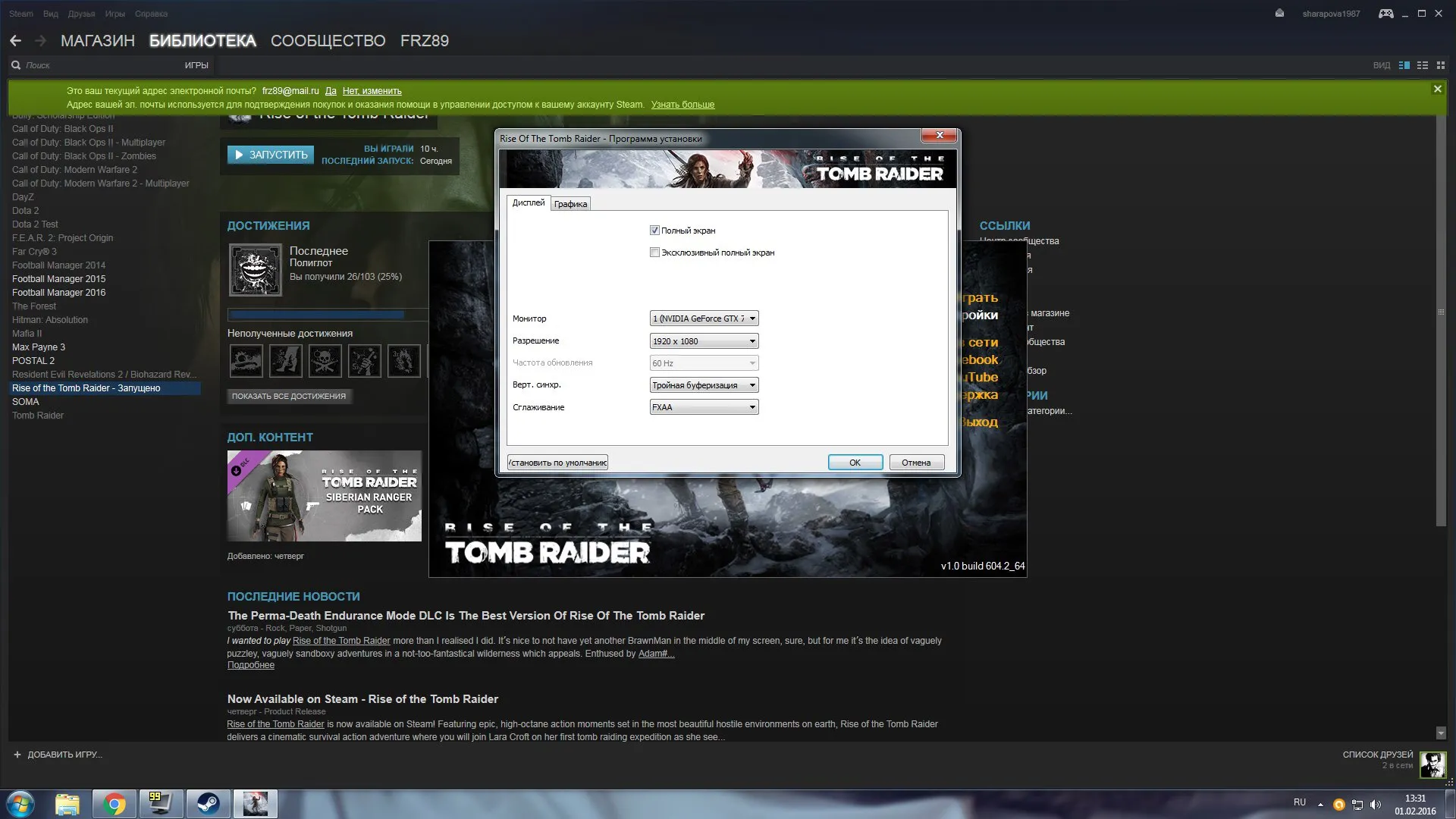This screenshot has height=819, width=1456.
Task: Open СПИСОК ДРУЗЕЙ friends list
Action: pyautogui.click(x=1378, y=755)
